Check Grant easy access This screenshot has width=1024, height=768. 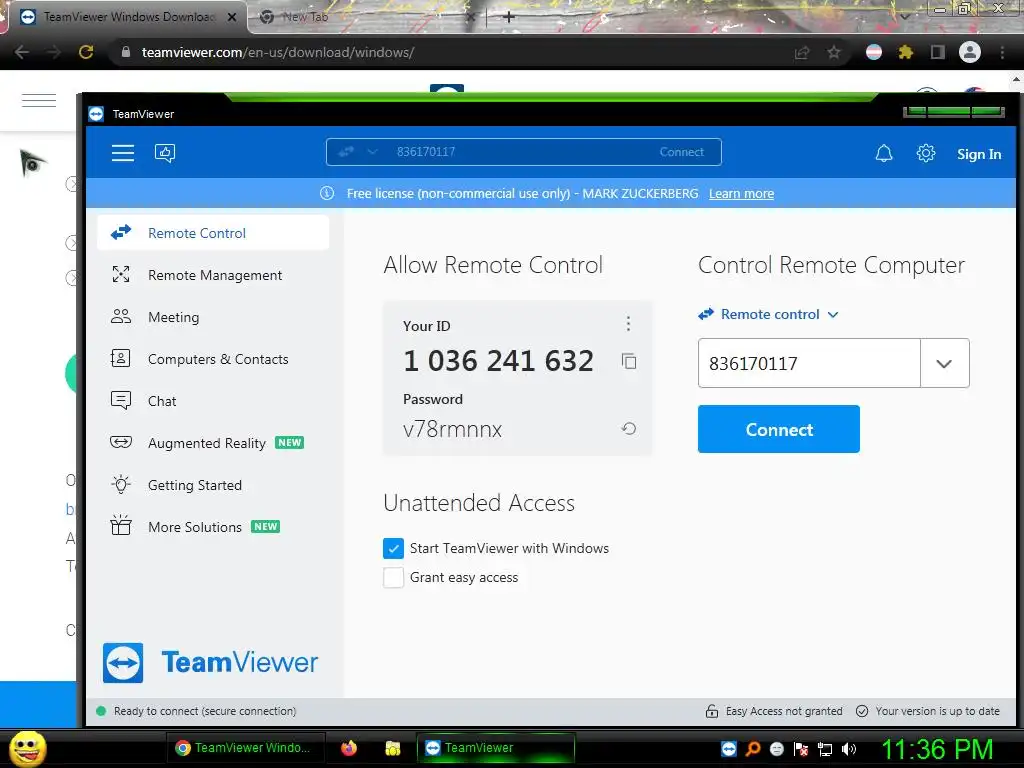pos(393,577)
